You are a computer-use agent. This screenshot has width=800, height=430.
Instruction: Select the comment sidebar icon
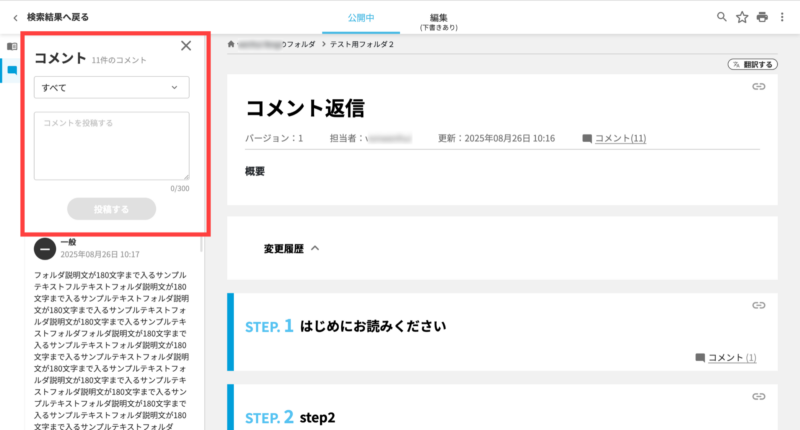pyautogui.click(x=12, y=70)
